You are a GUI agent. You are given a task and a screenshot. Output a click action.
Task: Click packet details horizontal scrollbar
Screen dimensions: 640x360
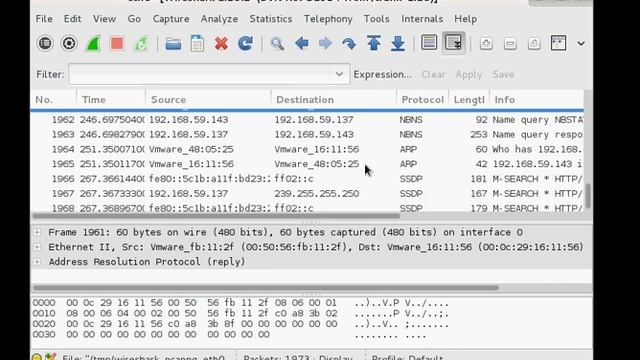point(265,288)
